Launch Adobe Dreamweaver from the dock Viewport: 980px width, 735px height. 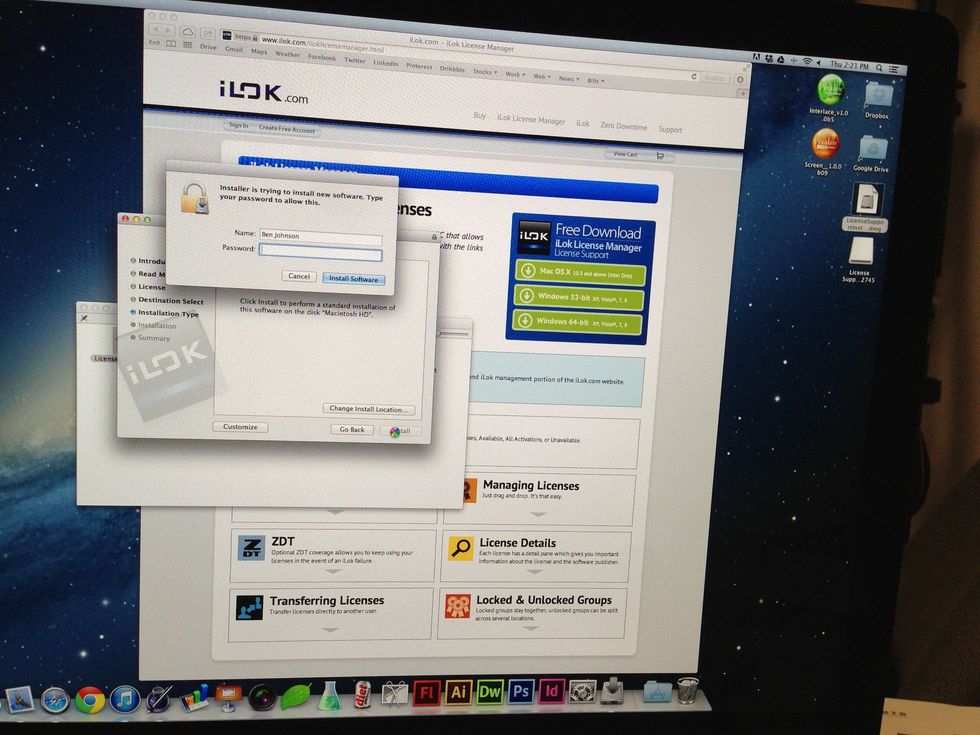[x=490, y=692]
